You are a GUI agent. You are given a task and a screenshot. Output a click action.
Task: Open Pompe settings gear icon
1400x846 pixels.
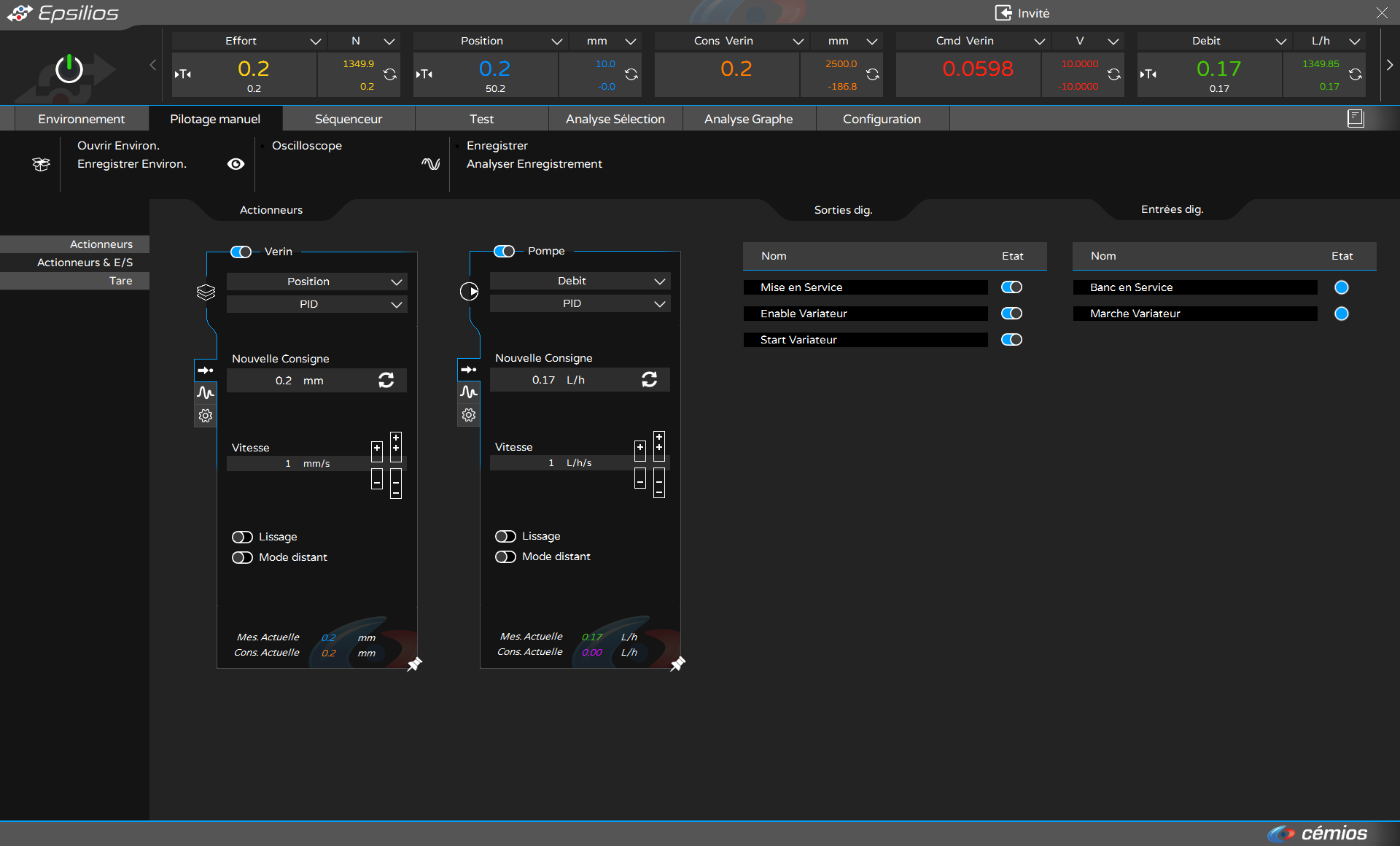coord(469,415)
